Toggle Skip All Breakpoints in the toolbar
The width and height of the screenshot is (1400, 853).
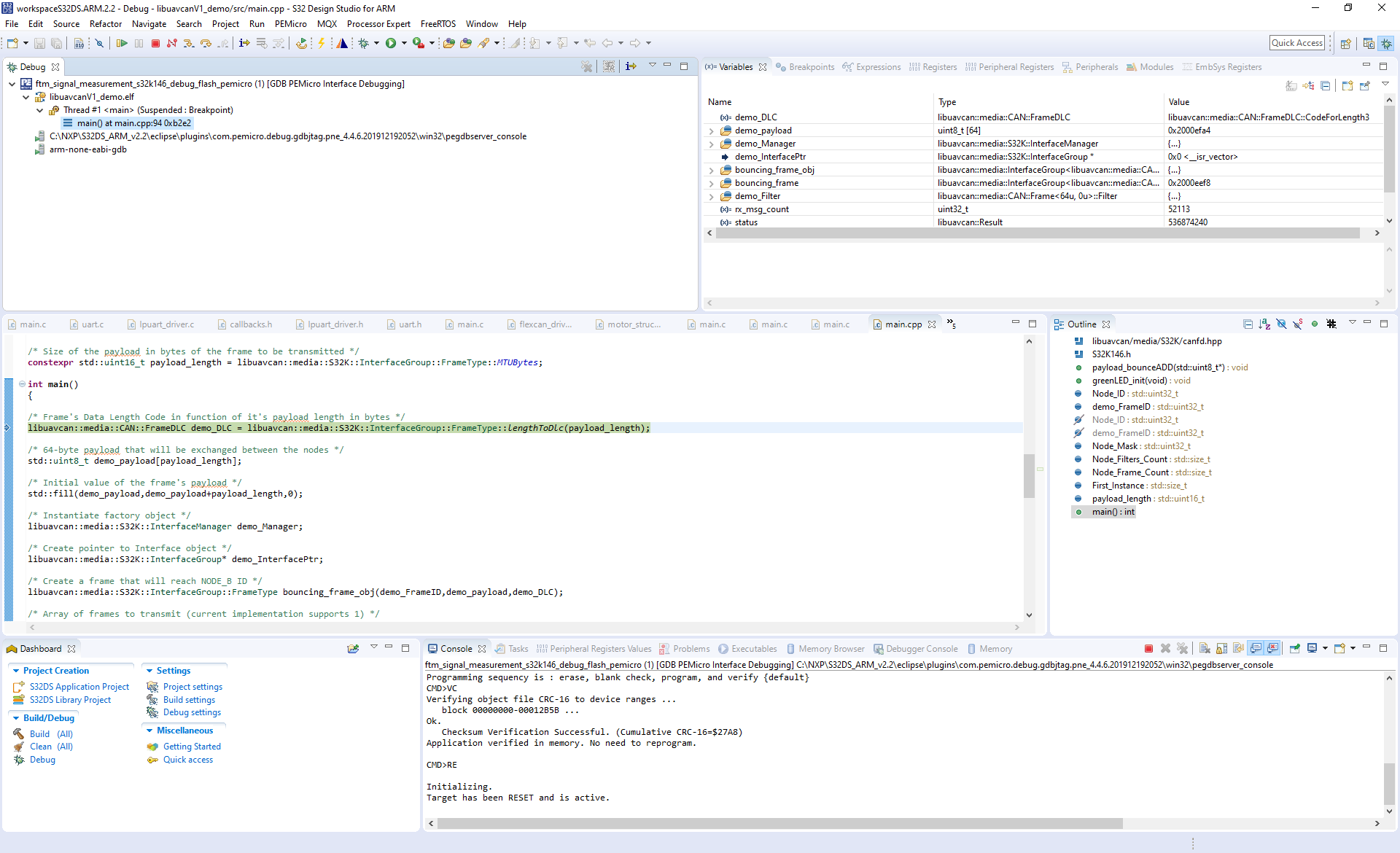tap(99, 42)
